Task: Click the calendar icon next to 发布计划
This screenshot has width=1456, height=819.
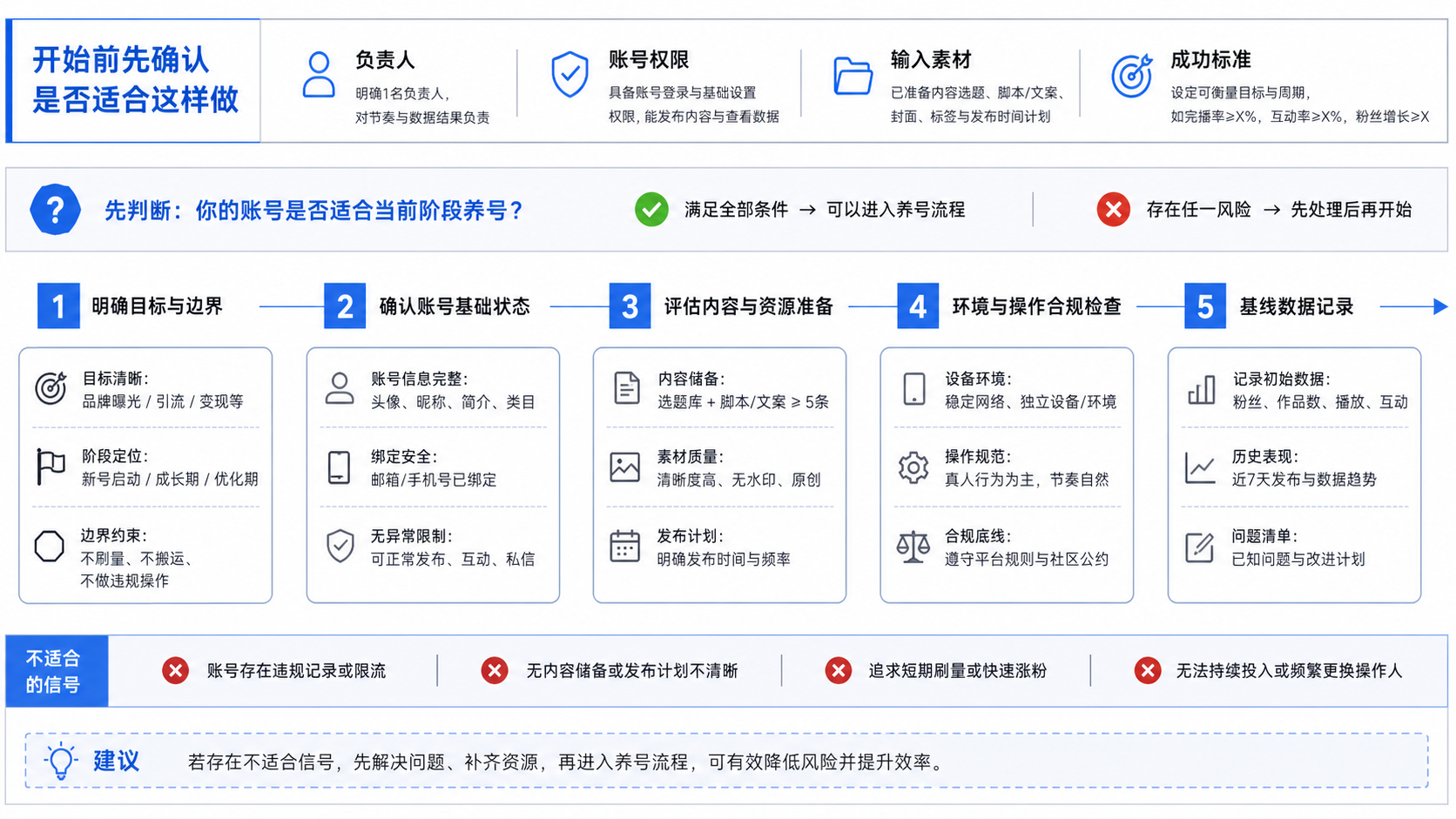Action: click(625, 546)
